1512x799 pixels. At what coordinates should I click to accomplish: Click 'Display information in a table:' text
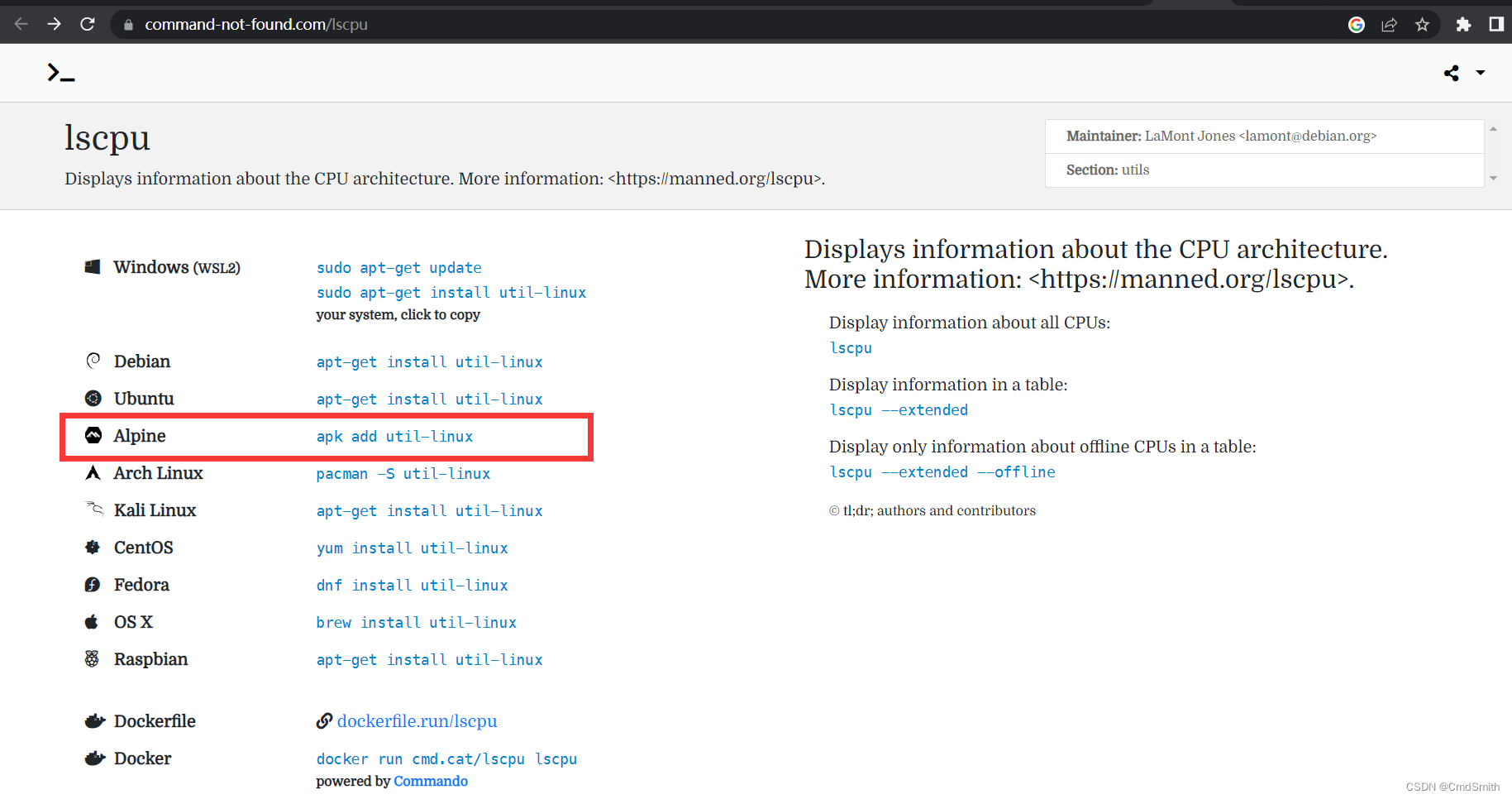(x=948, y=385)
